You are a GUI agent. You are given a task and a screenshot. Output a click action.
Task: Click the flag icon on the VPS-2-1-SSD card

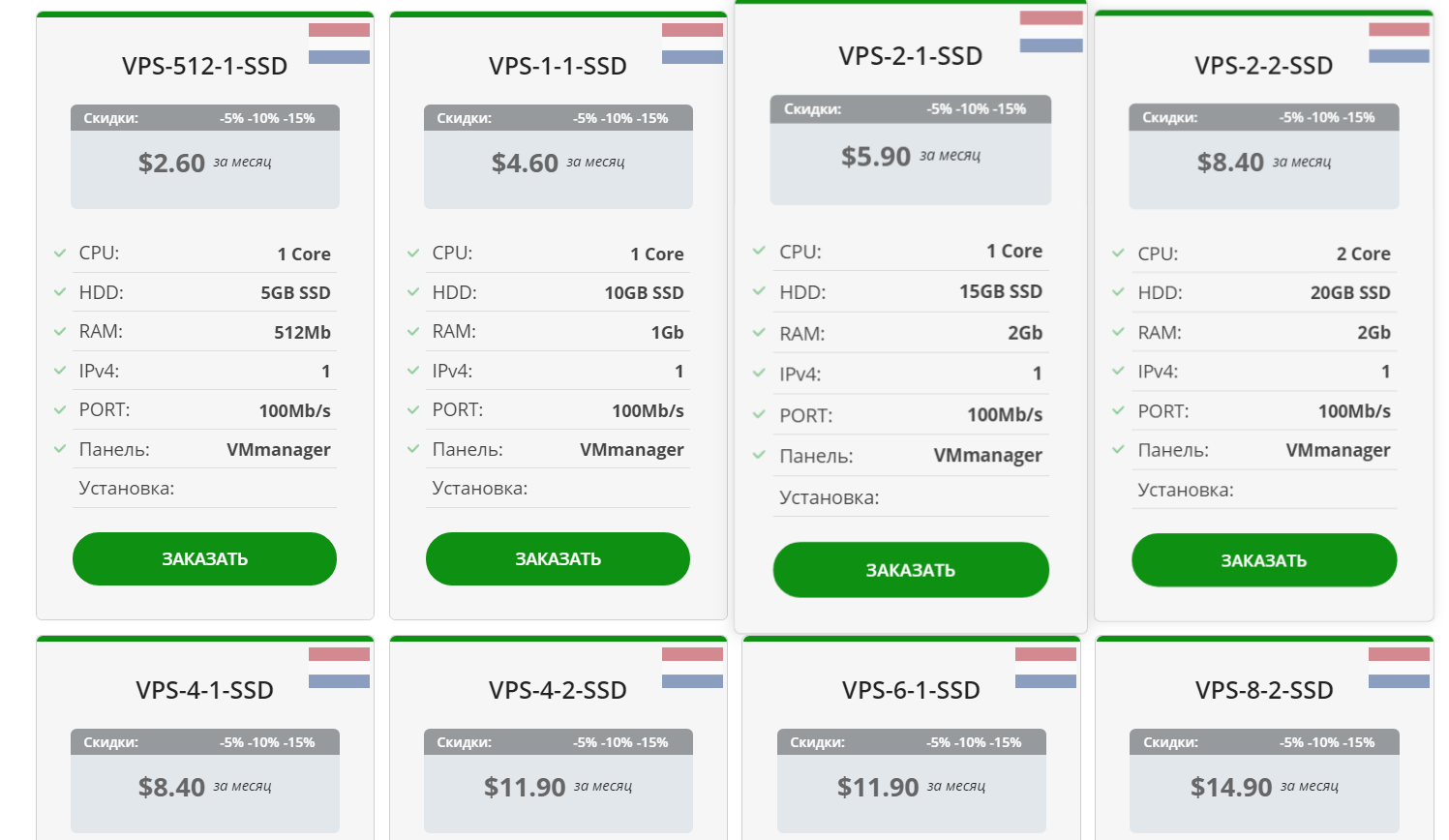1050,32
